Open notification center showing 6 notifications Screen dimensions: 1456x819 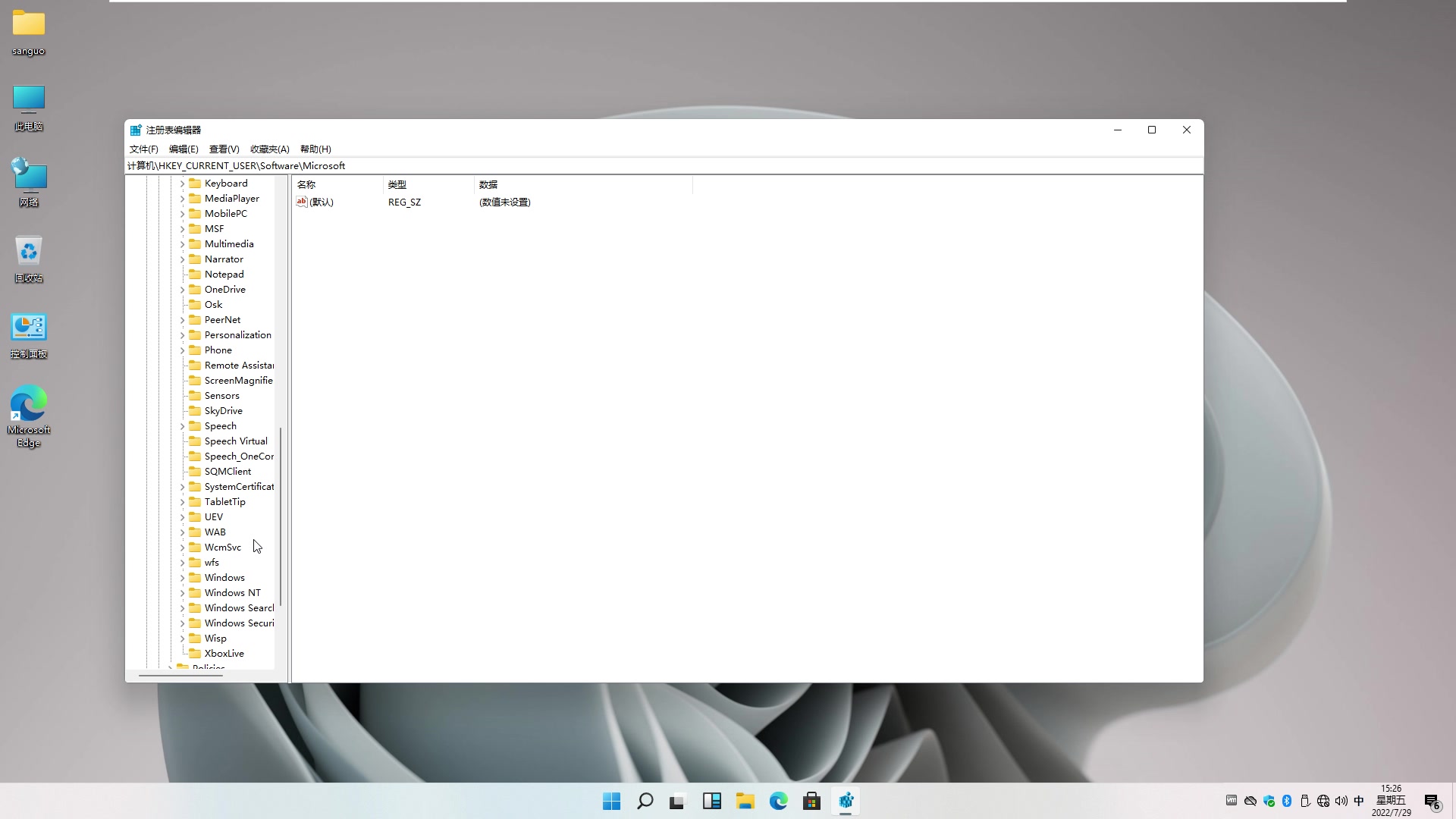pos(1432,800)
